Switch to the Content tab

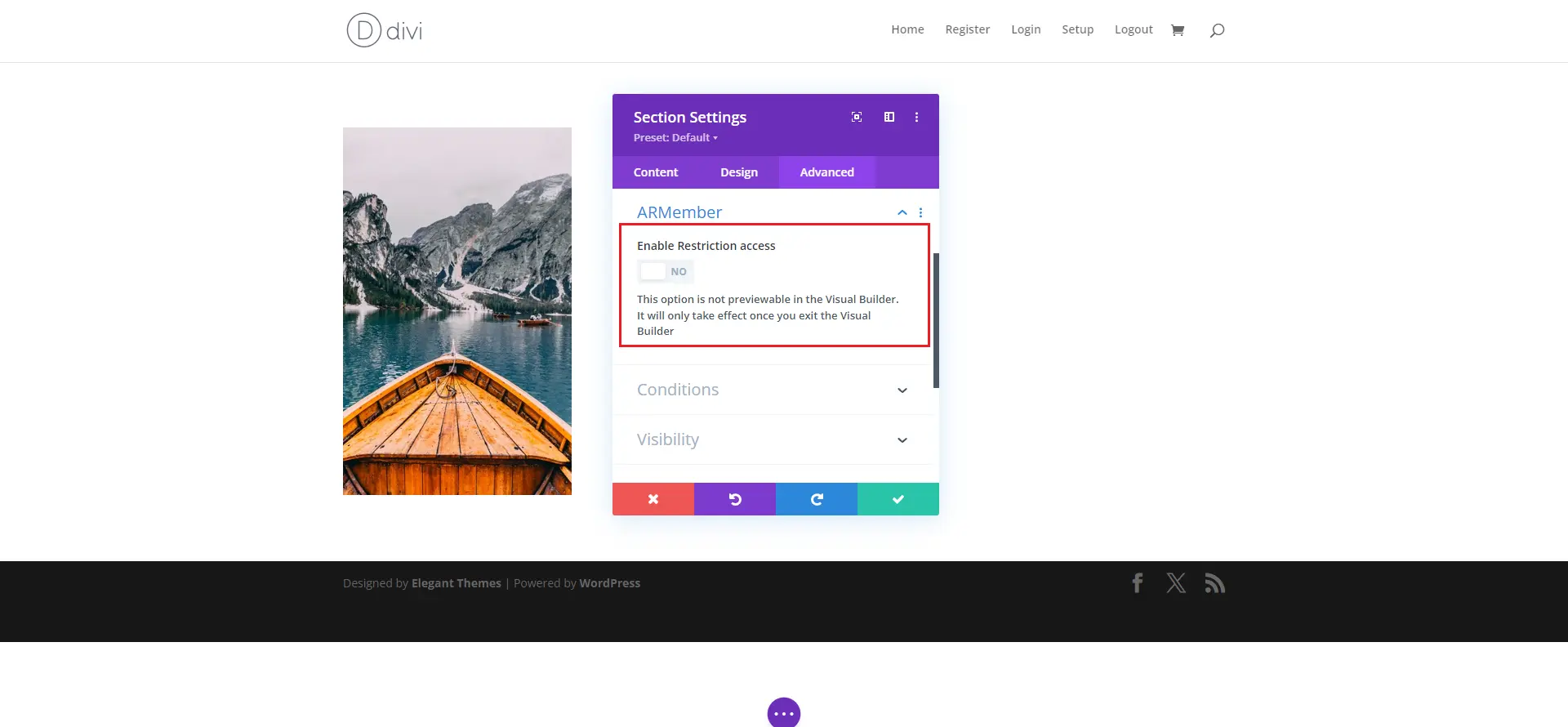656,172
